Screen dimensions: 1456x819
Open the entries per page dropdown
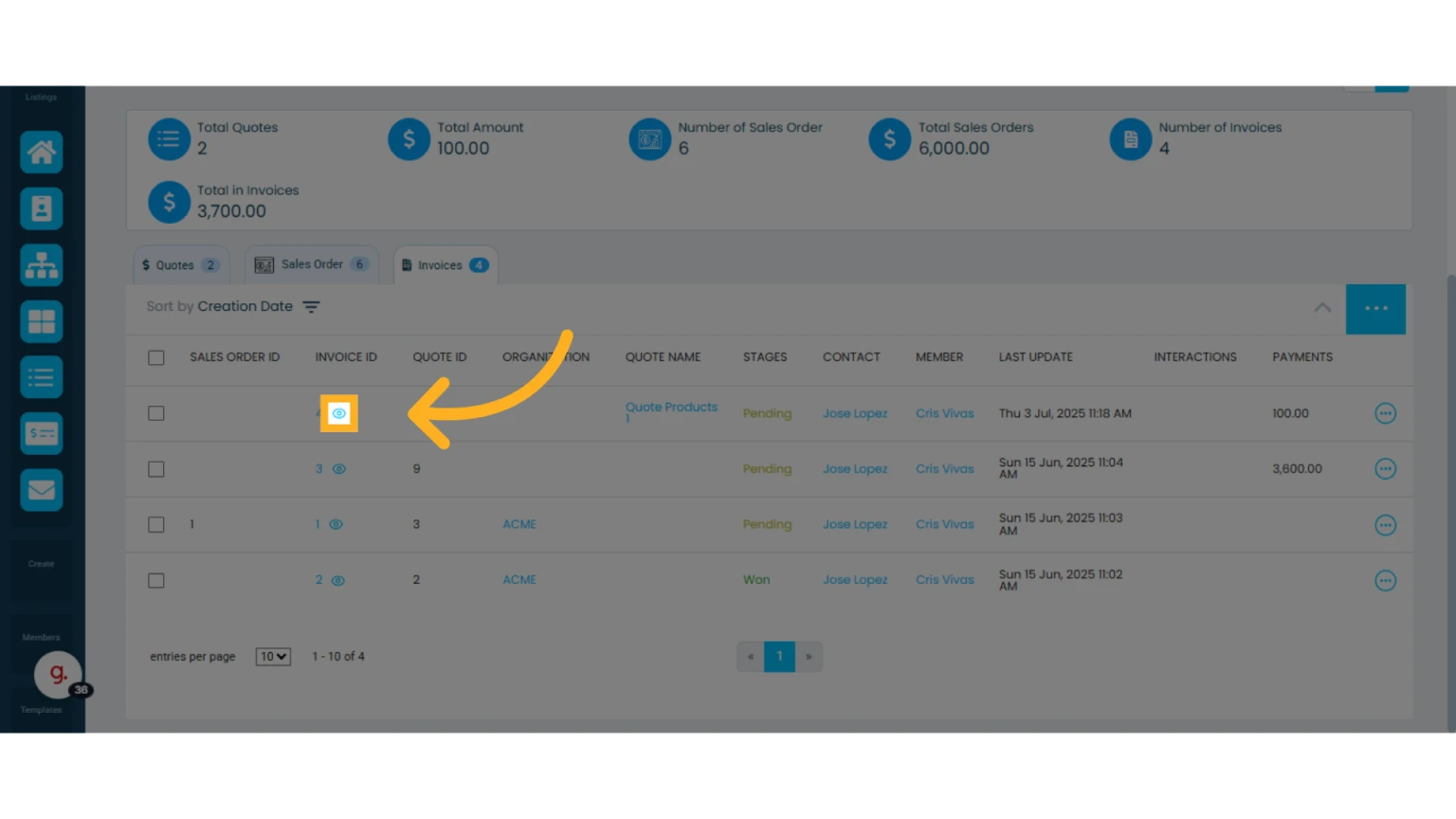tap(273, 657)
